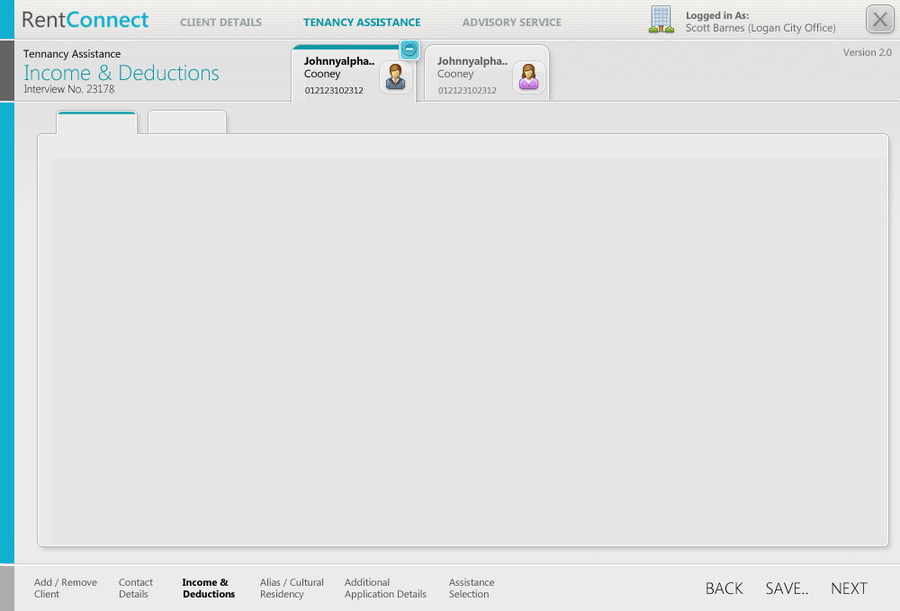
Task: Select the Contact Details navigation item
Action: click(136, 587)
